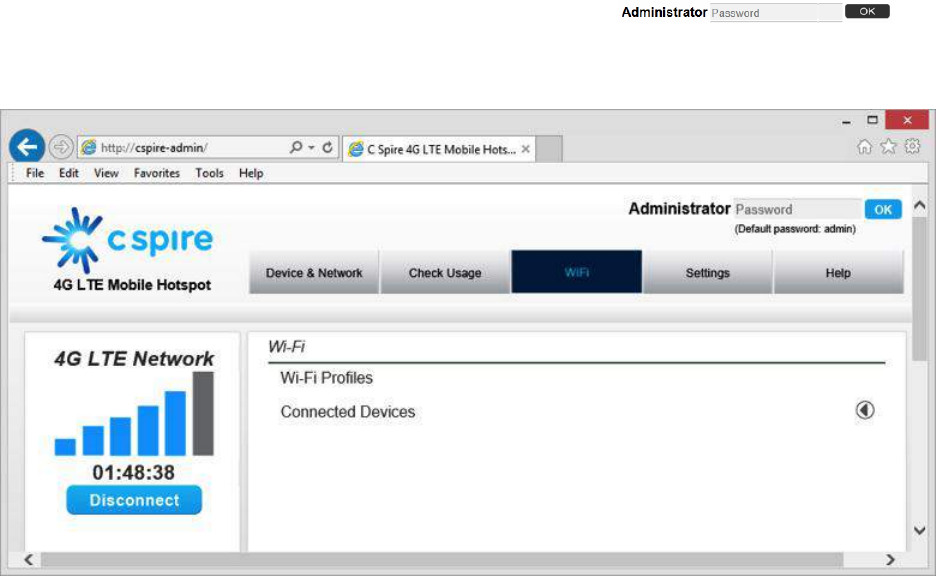The image size is (936, 576).
Task: Open the Help tab on the hotspot page
Action: 838,272
